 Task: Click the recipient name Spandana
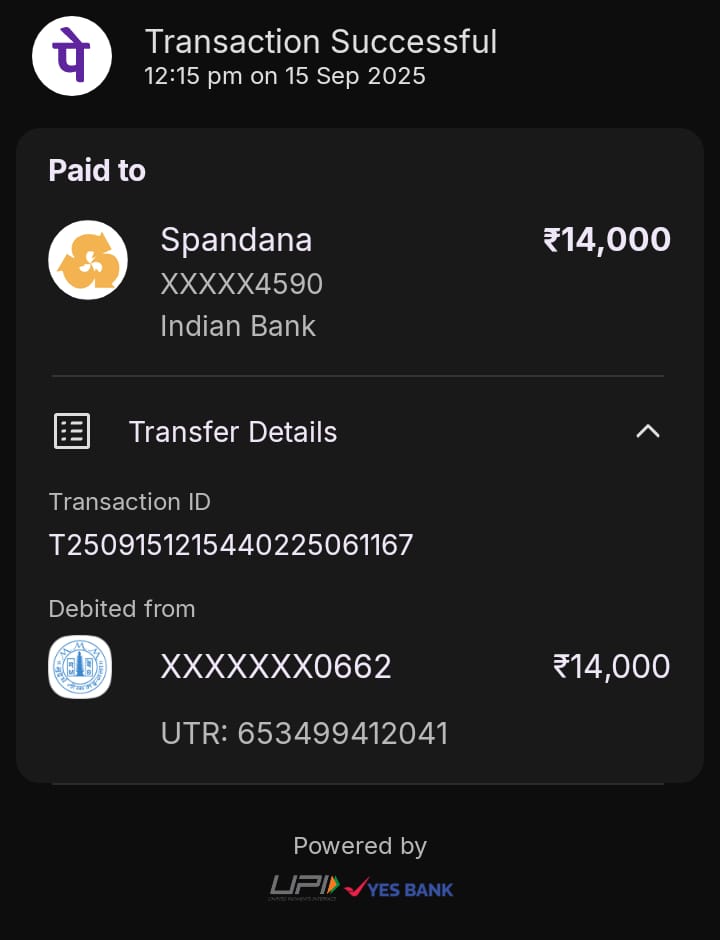(236, 240)
